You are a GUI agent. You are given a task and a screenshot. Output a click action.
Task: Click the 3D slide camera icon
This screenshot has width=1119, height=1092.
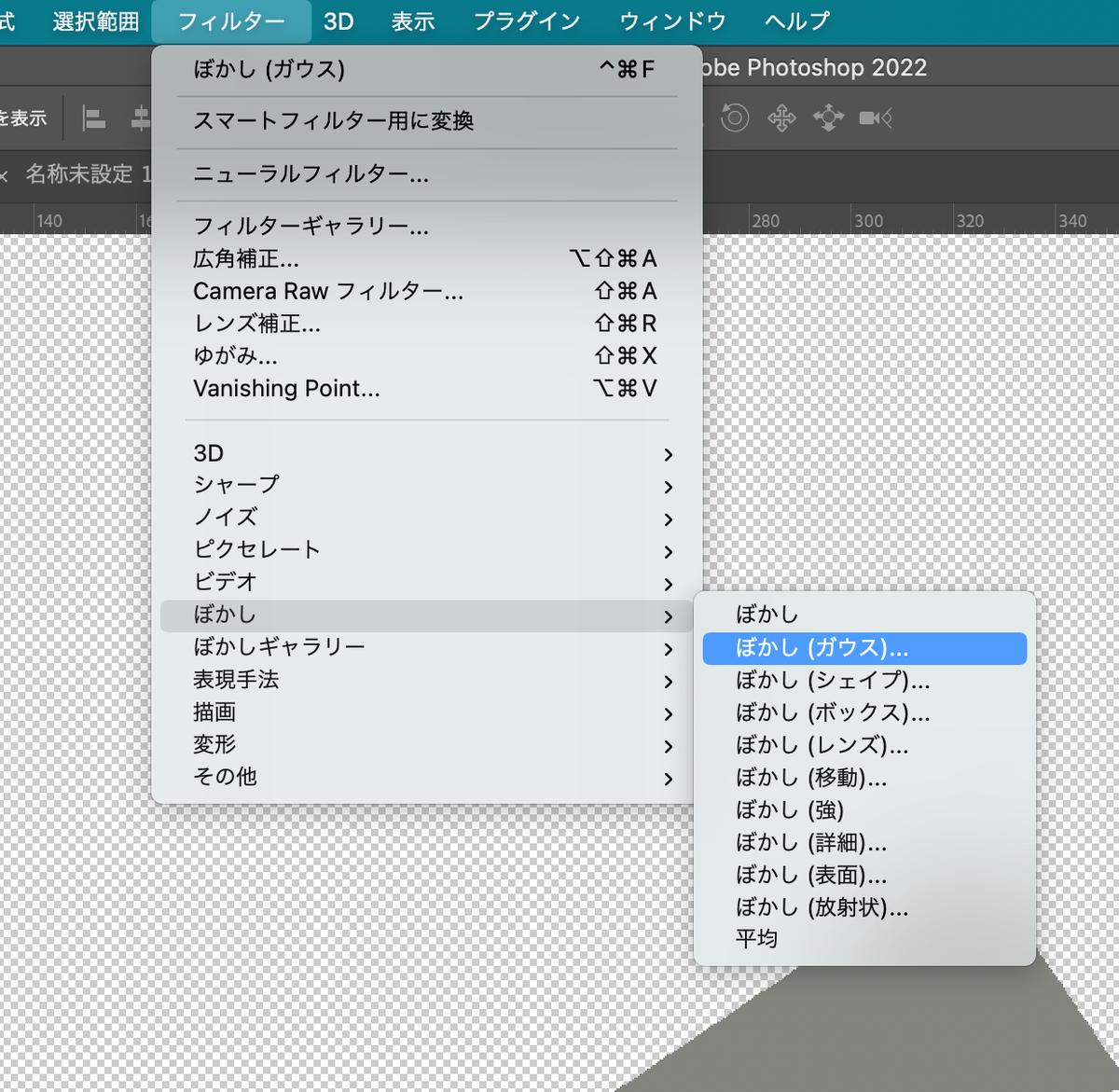click(x=827, y=117)
